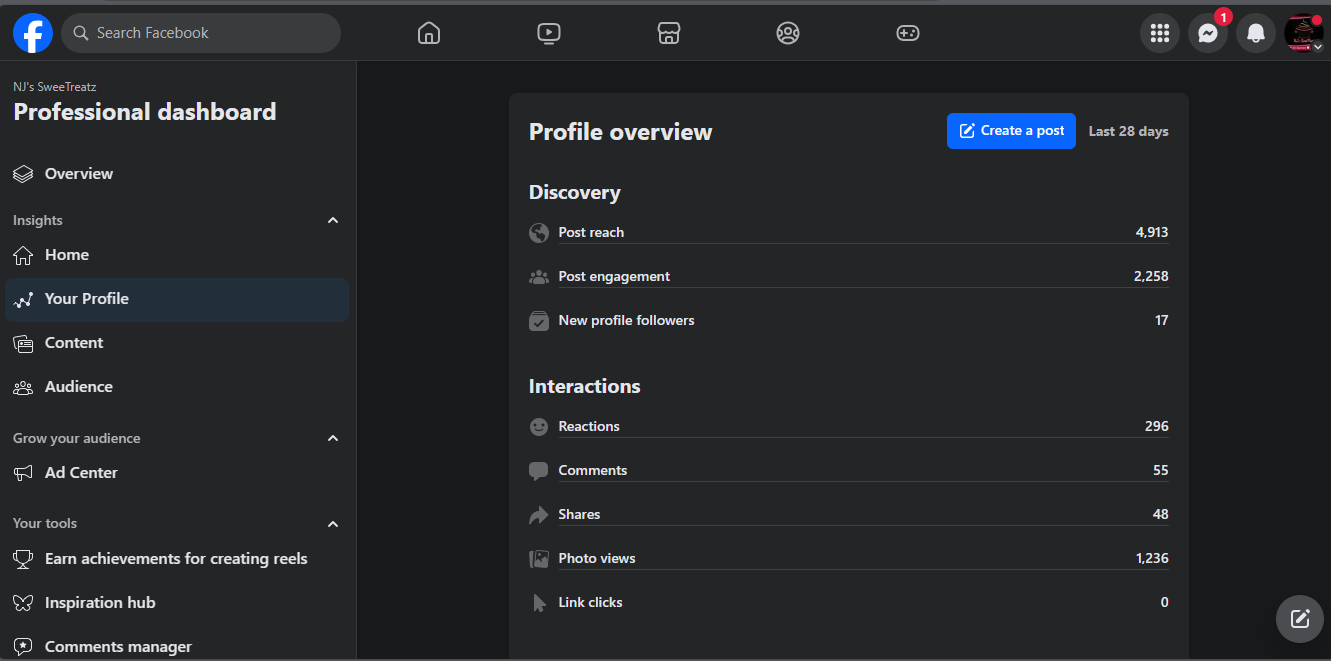Open the Photo views metric row
This screenshot has width=1331, height=661.
point(848,559)
